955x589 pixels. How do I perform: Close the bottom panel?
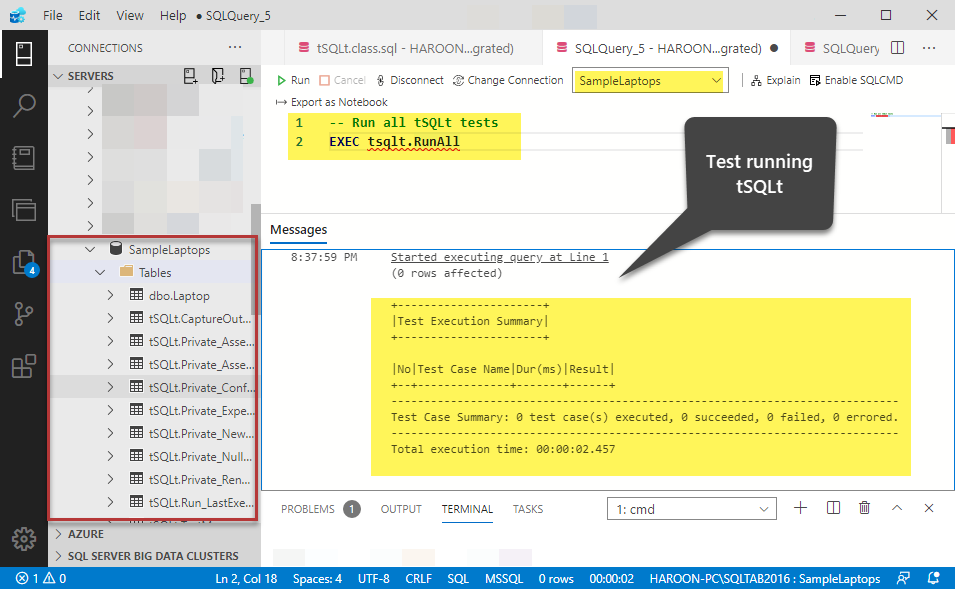click(929, 508)
